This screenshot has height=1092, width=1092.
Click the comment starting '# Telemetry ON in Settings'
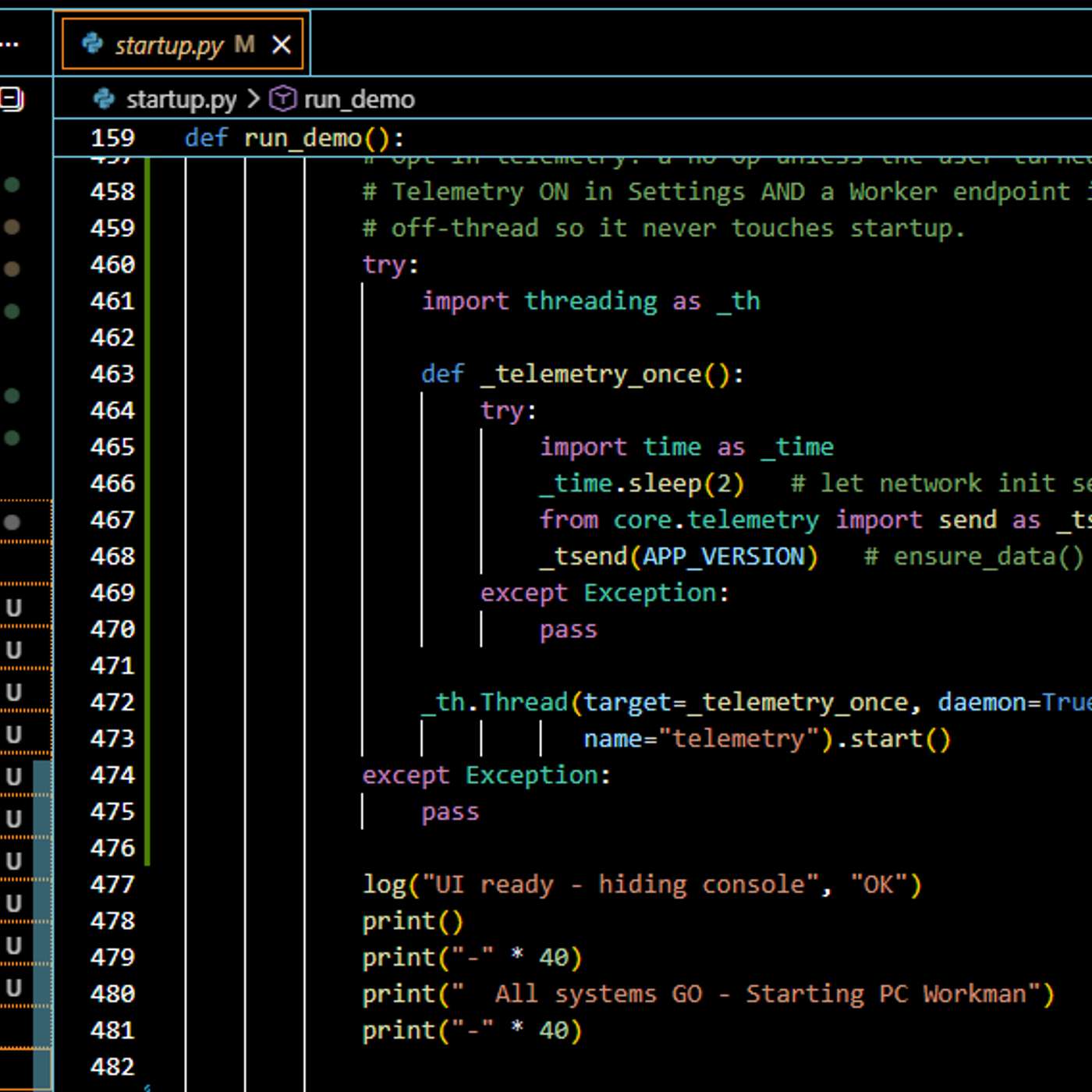(x=727, y=191)
